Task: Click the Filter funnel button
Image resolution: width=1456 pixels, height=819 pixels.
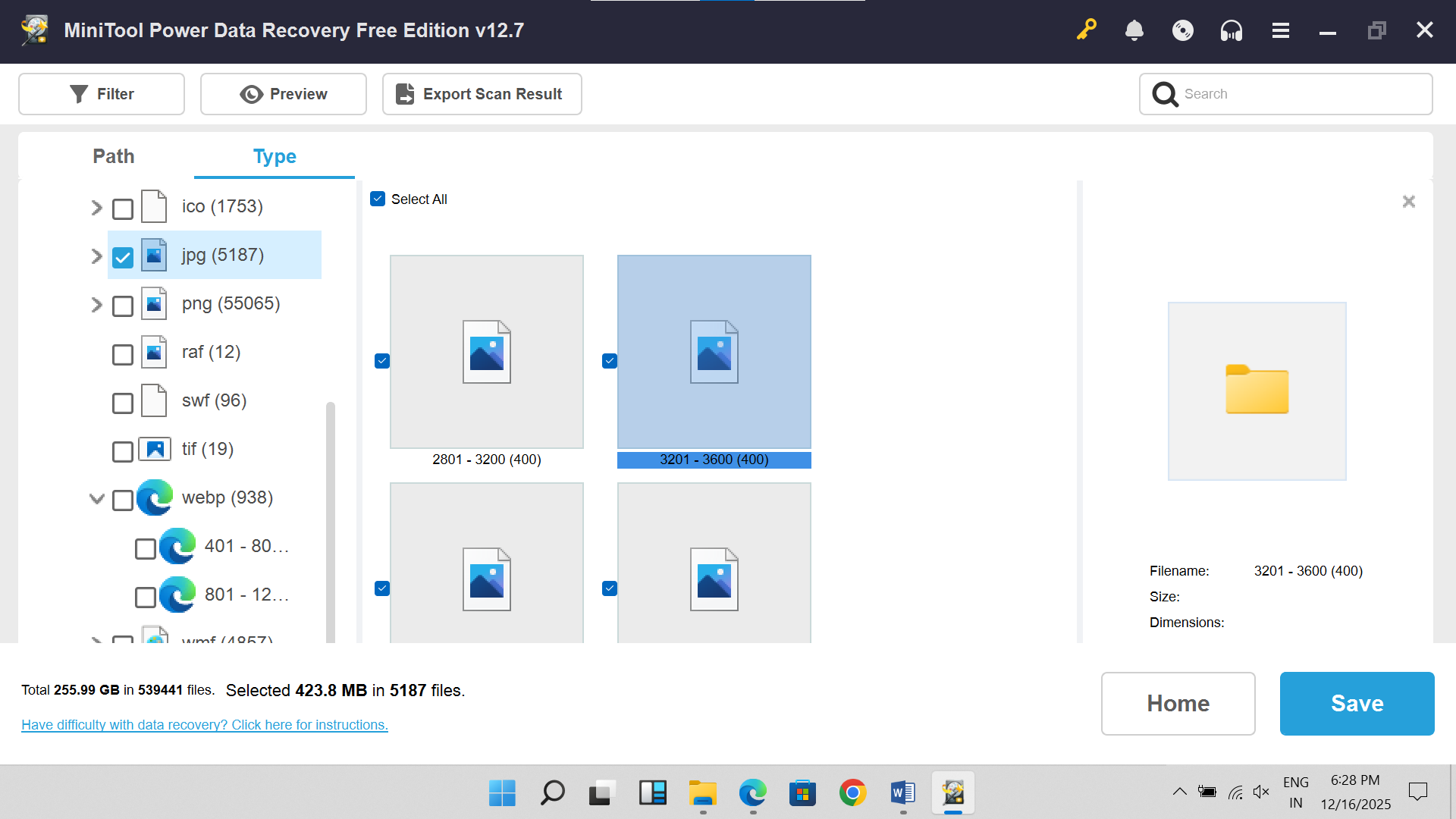Action: click(102, 94)
